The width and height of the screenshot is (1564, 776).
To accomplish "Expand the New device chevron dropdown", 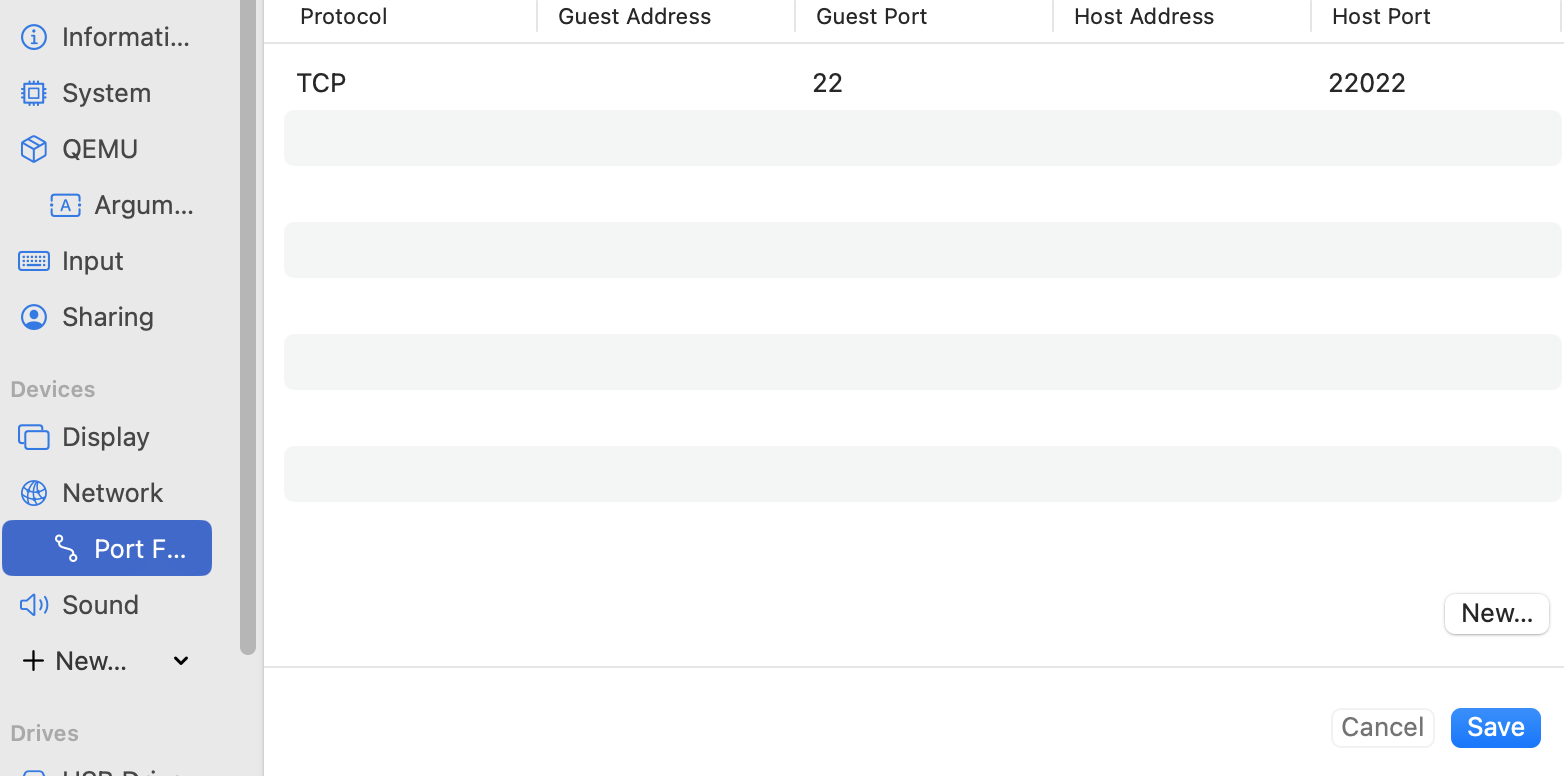I will tap(181, 661).
